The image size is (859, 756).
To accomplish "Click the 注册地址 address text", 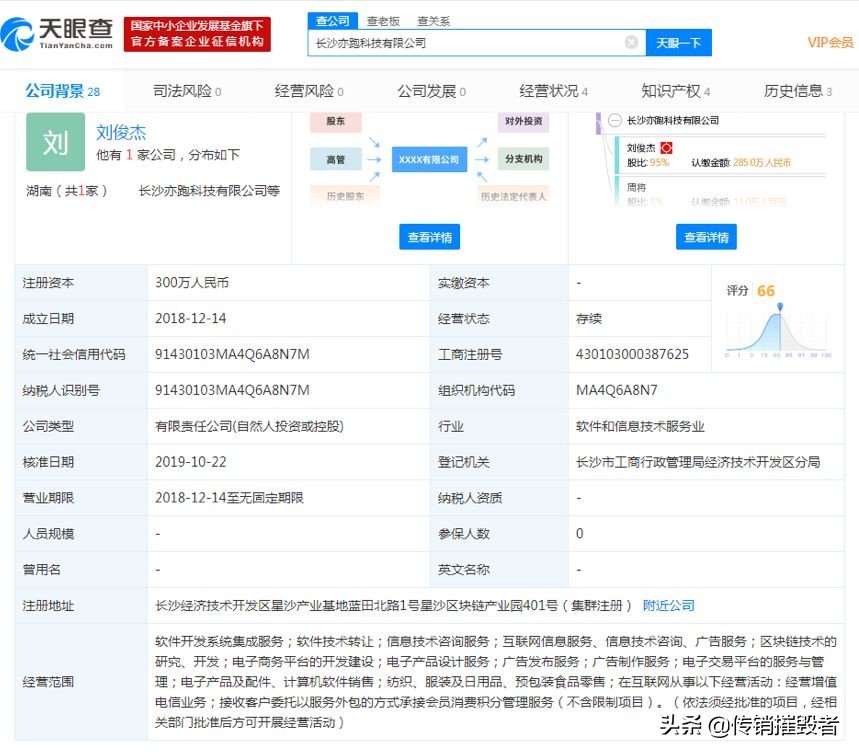I will pyautogui.click(x=393, y=605).
